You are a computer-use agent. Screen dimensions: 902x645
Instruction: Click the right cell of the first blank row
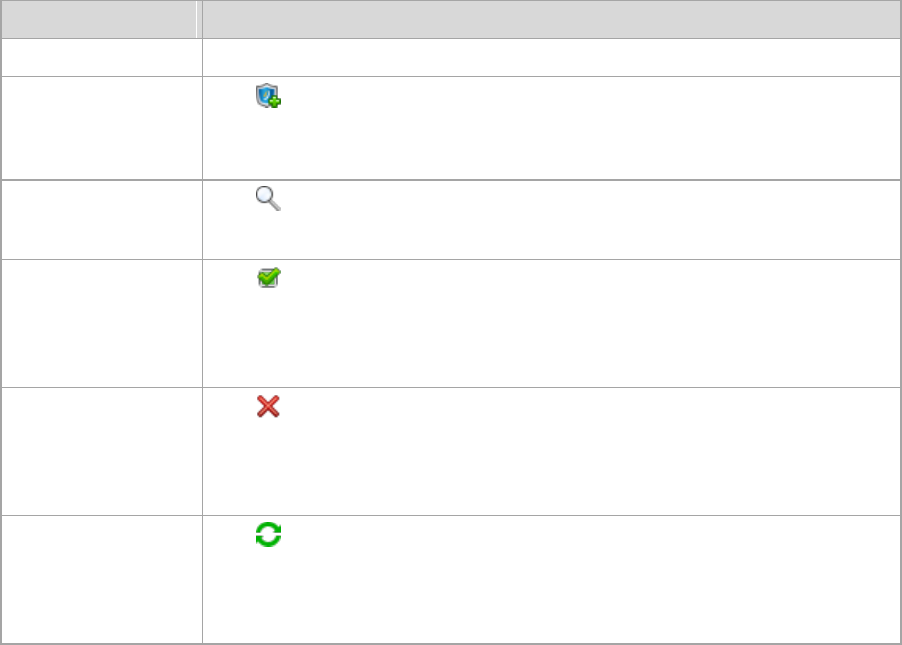[x=550, y=58]
